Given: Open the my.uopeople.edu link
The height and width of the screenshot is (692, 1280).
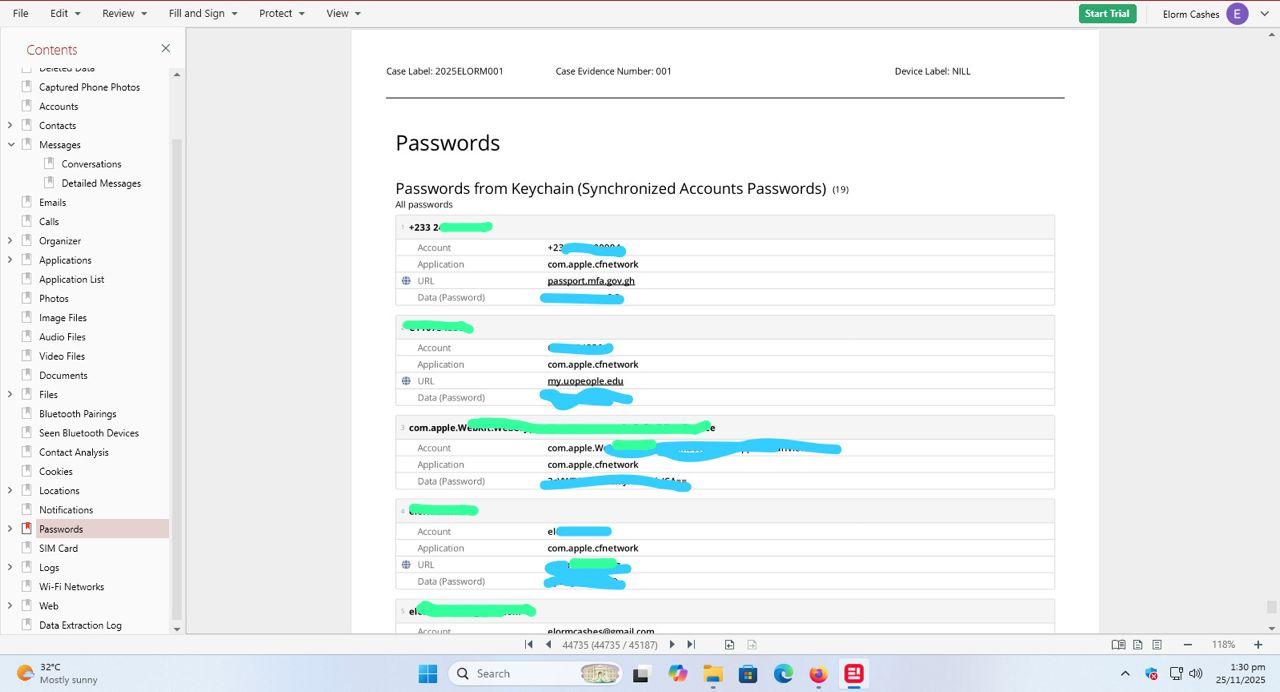Looking at the screenshot, I should (x=585, y=381).
